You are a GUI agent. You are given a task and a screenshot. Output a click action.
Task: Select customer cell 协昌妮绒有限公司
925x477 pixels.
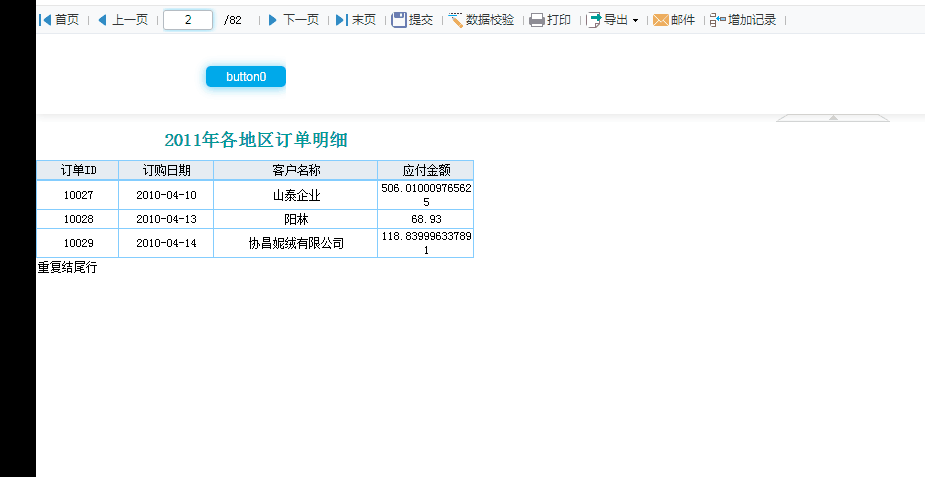[296, 243]
